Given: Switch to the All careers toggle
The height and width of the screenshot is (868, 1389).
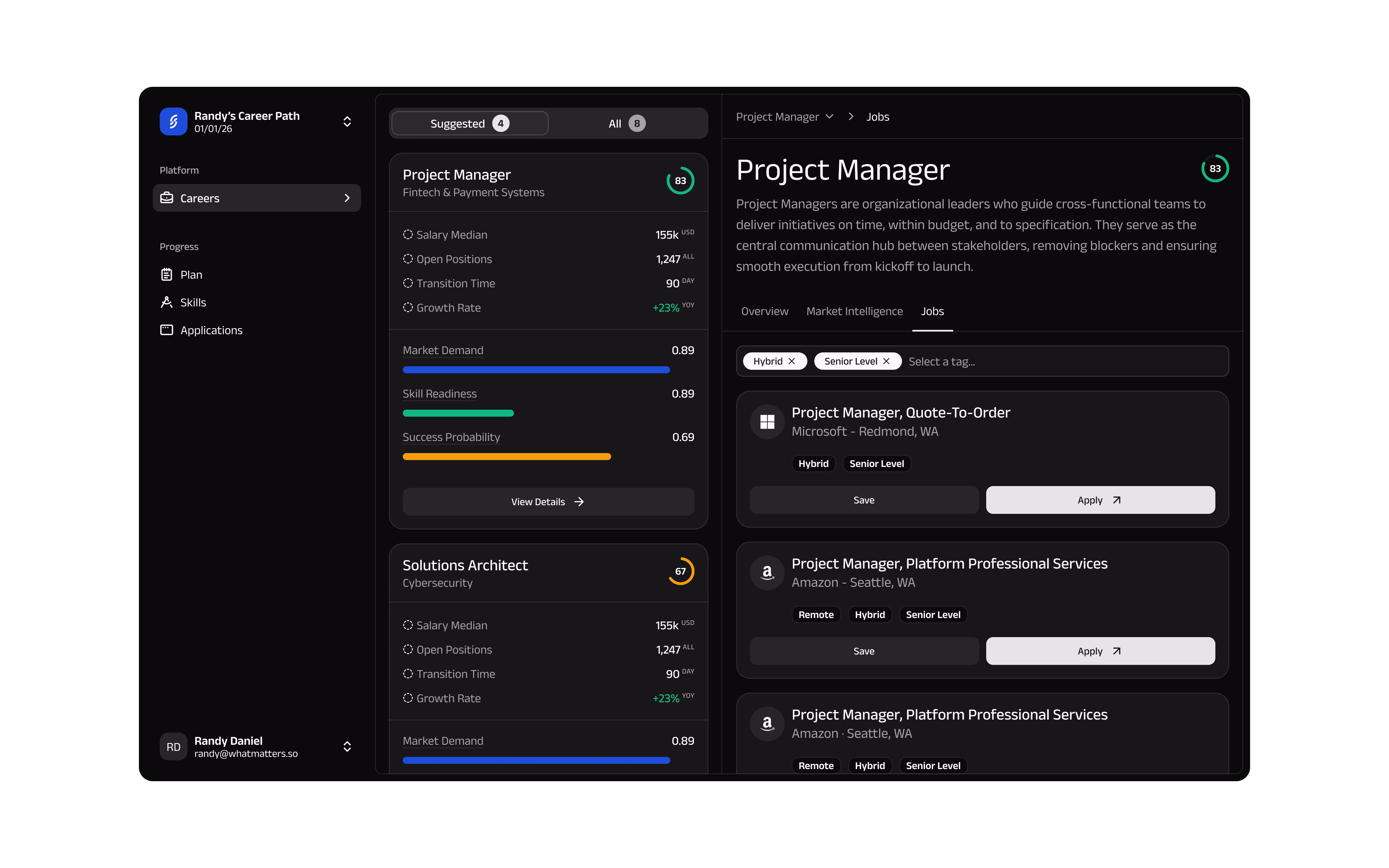Looking at the screenshot, I should click(627, 124).
